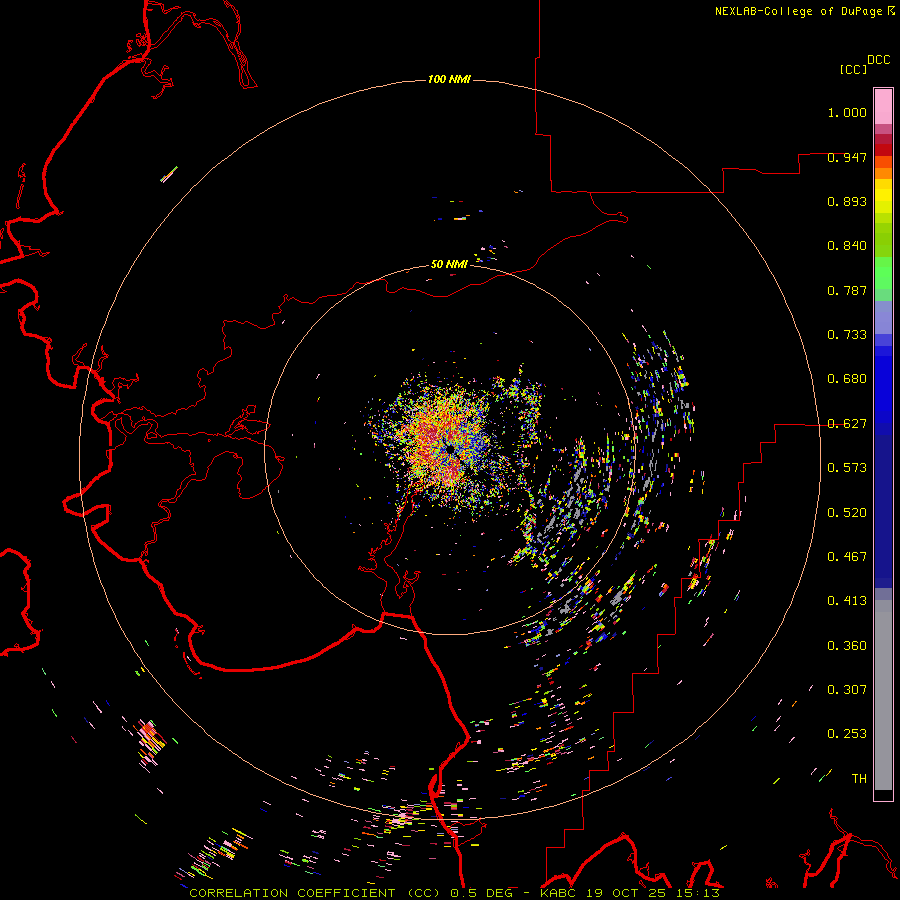900x900 pixels.
Task: Click the DCC legend heading
Action: pos(879,60)
